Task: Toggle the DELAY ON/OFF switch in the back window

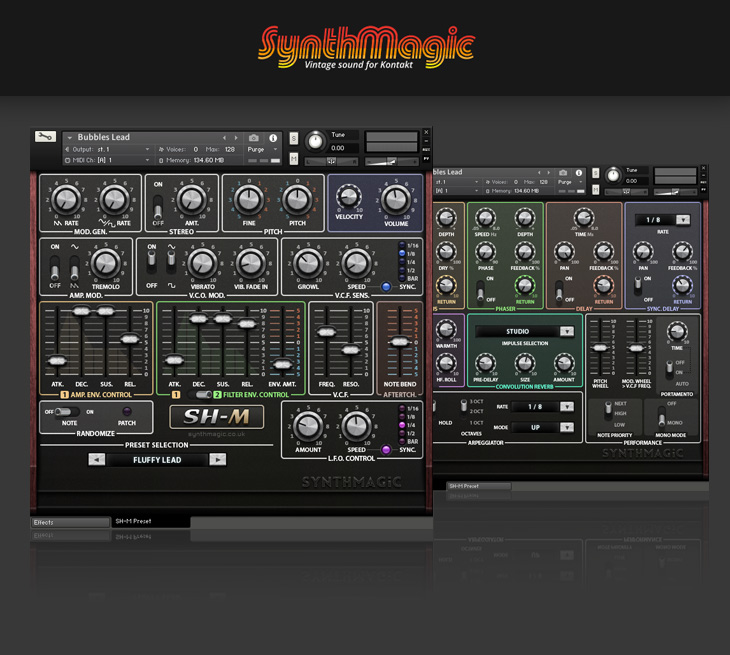Action: click(559, 289)
